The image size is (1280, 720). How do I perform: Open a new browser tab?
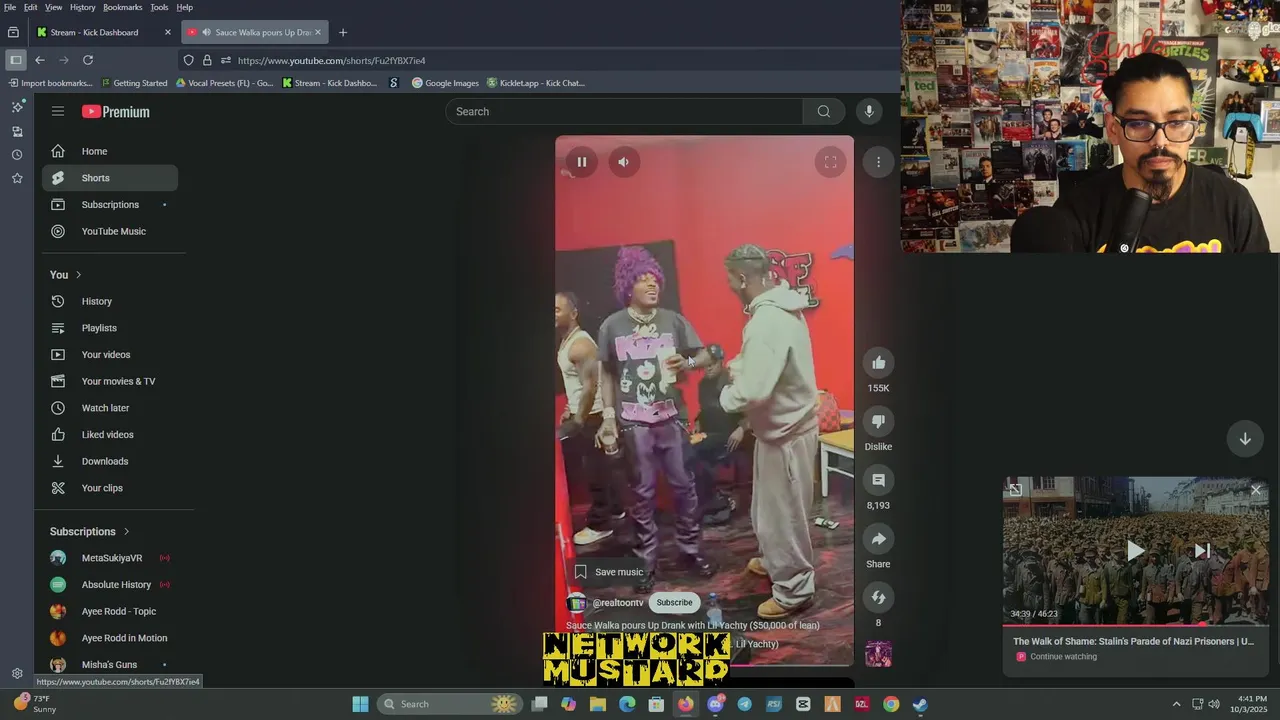pyautogui.click(x=342, y=32)
